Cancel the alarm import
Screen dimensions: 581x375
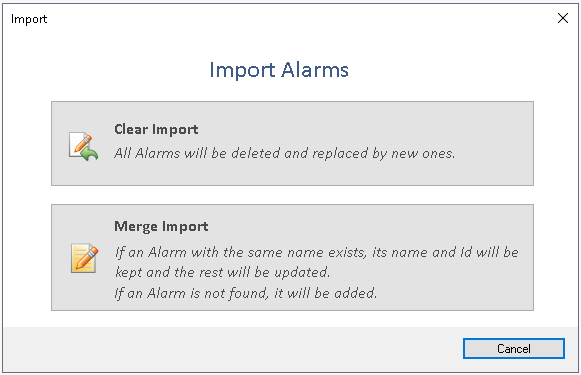pos(514,348)
